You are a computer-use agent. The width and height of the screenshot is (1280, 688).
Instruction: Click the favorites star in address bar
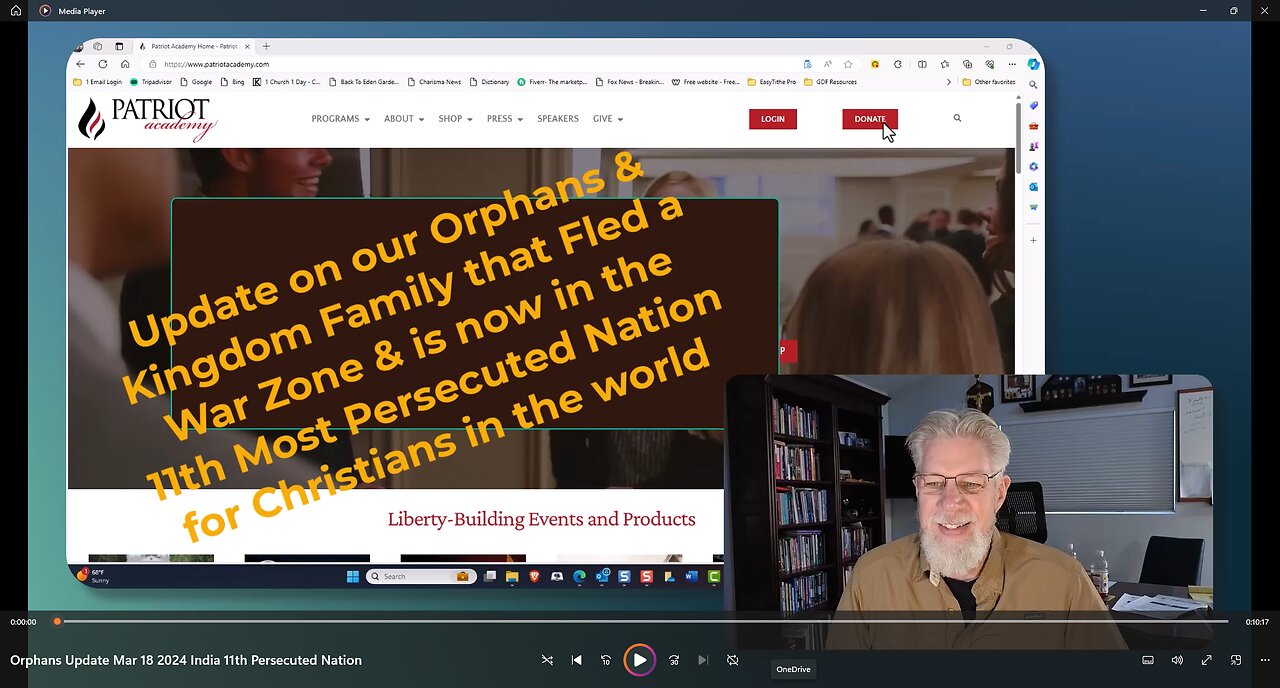pyautogui.click(x=848, y=64)
